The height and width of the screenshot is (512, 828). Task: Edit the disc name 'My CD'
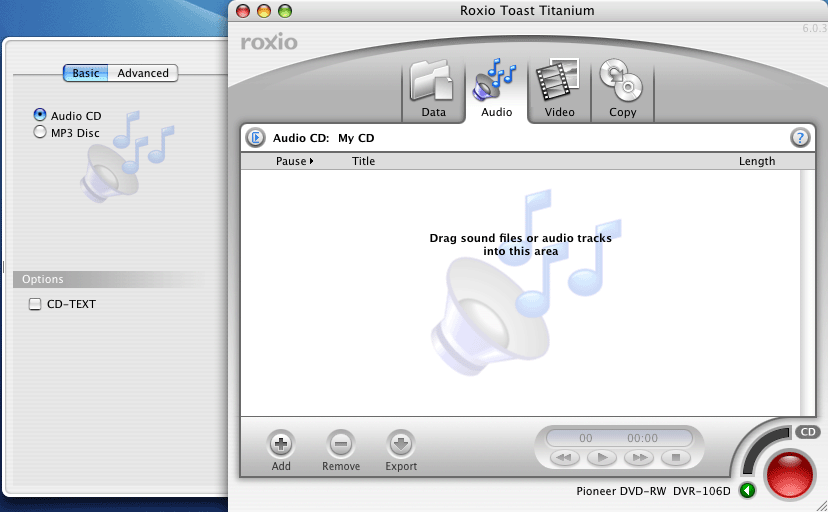(x=356, y=138)
